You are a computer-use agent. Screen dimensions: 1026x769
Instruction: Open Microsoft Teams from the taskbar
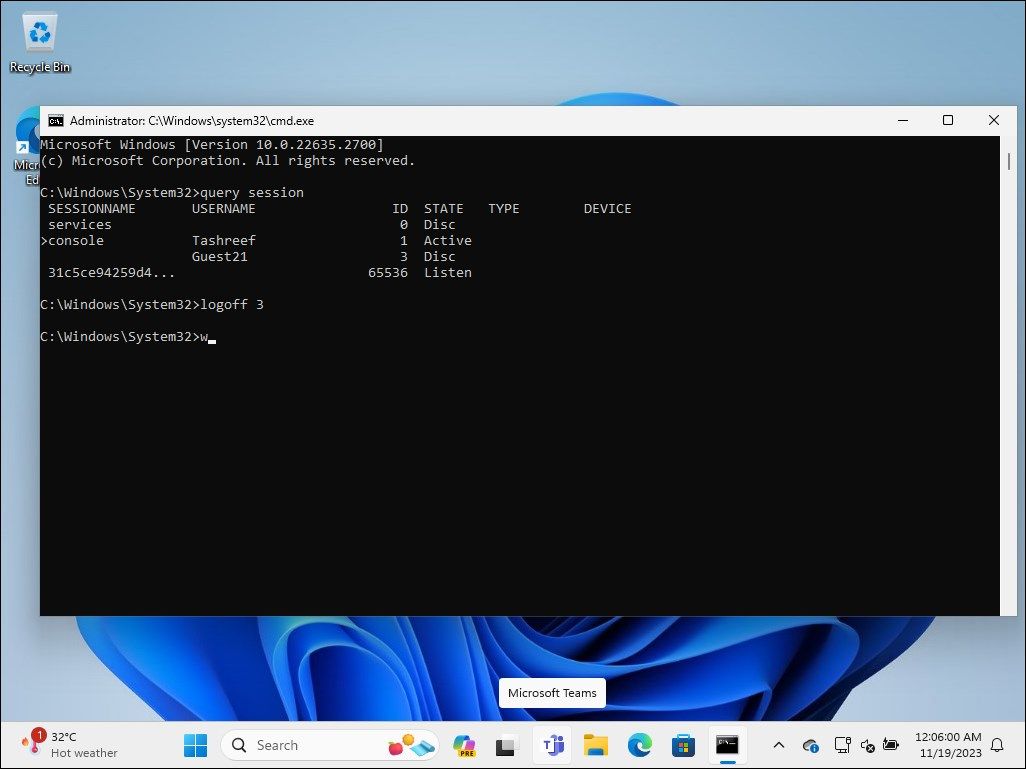coord(551,745)
